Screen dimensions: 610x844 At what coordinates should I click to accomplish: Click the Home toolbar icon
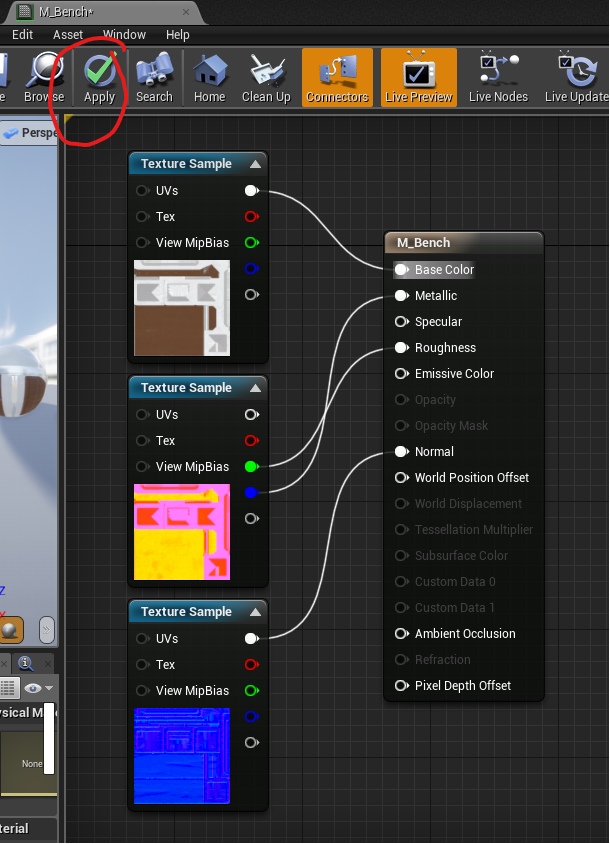(x=209, y=78)
